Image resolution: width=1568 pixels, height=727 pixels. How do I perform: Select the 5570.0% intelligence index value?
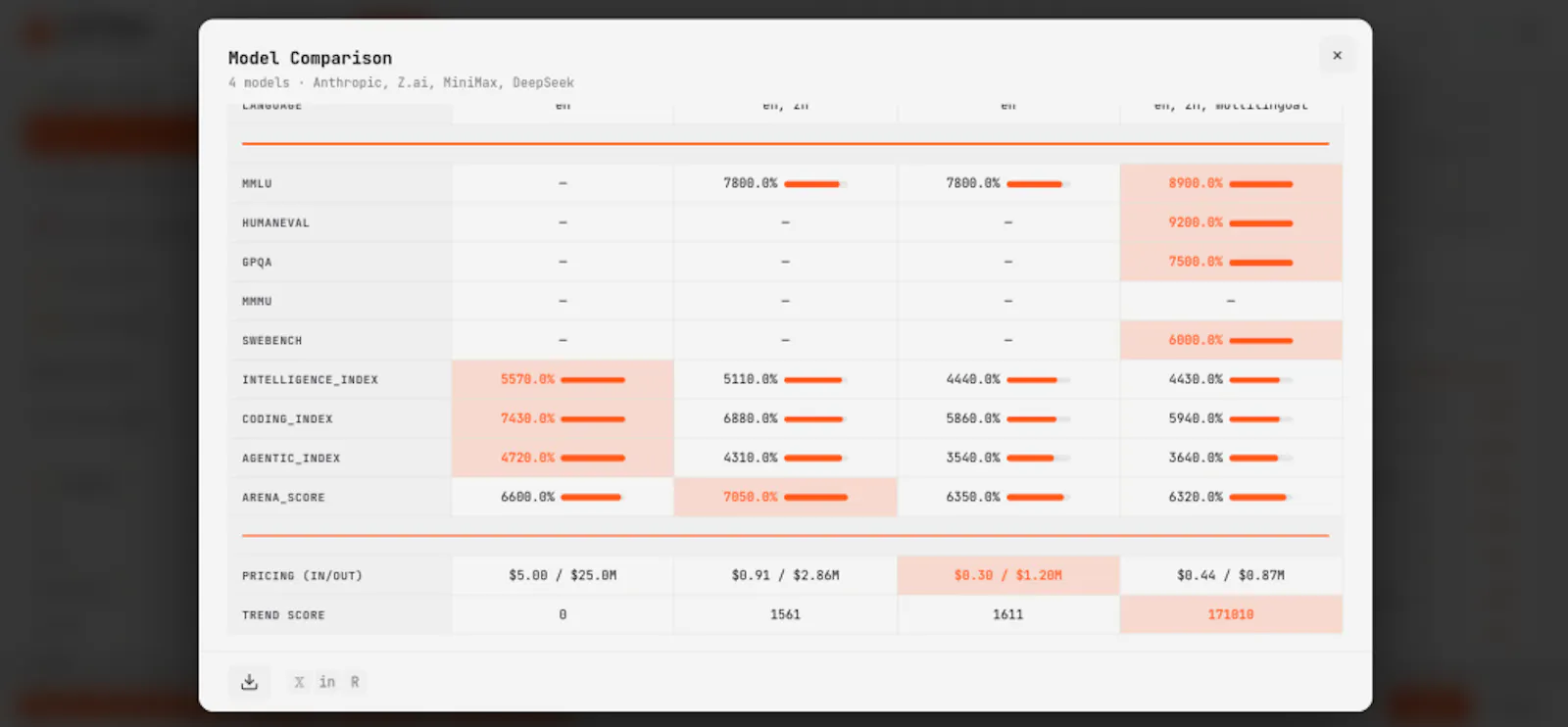click(527, 379)
